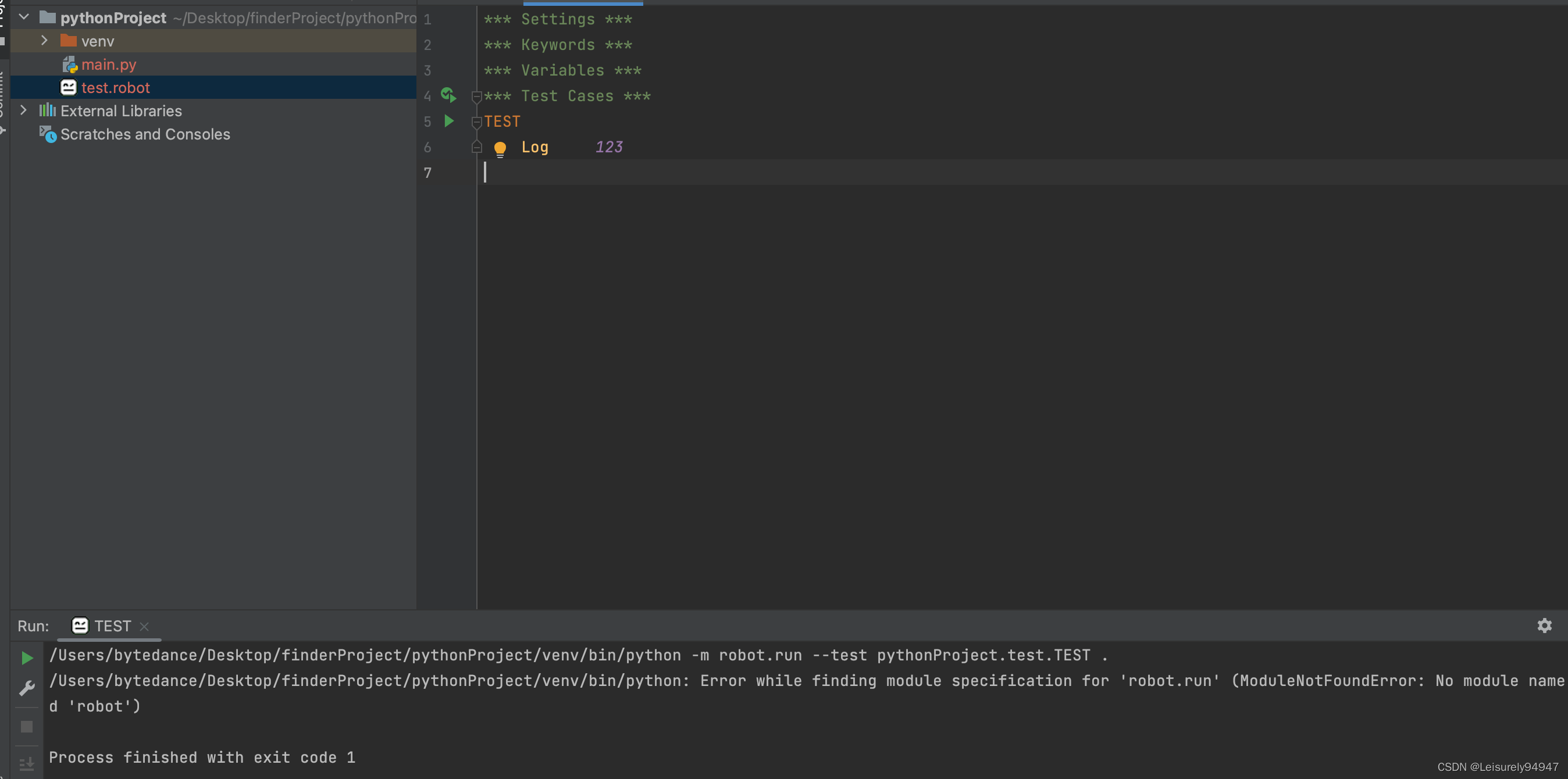Viewport: 1568px width, 779px height.
Task: Click the run test gutter arrow on line 5
Action: (x=448, y=121)
